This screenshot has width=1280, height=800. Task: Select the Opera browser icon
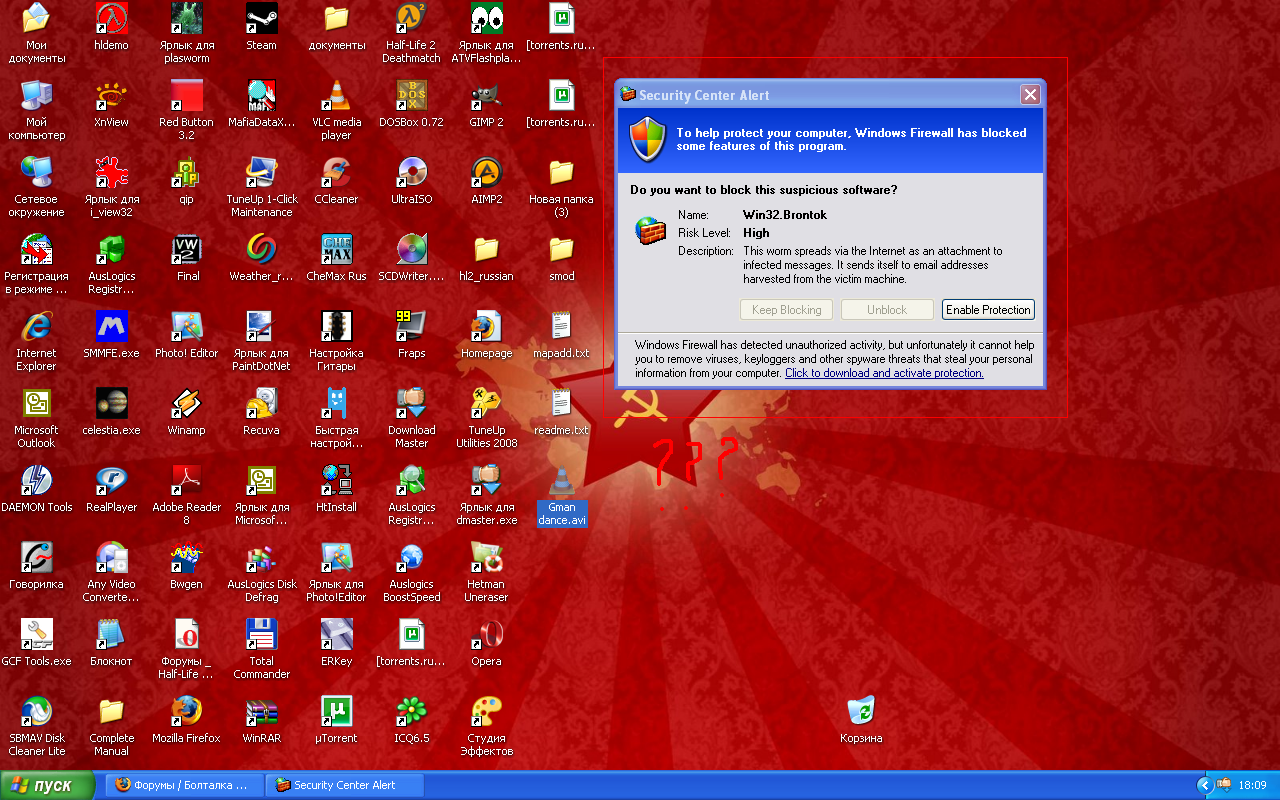click(x=487, y=634)
